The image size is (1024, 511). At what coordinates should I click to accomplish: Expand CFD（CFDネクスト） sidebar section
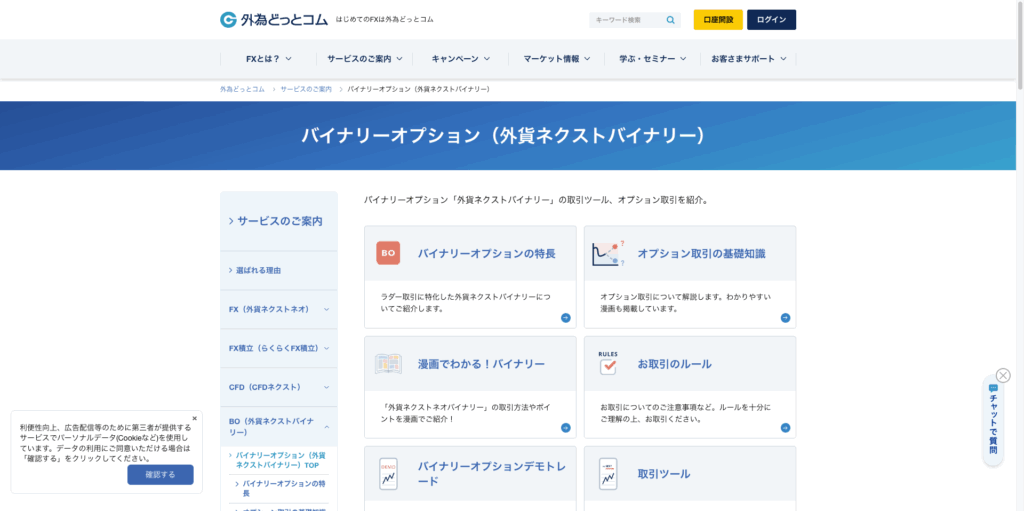coord(279,387)
